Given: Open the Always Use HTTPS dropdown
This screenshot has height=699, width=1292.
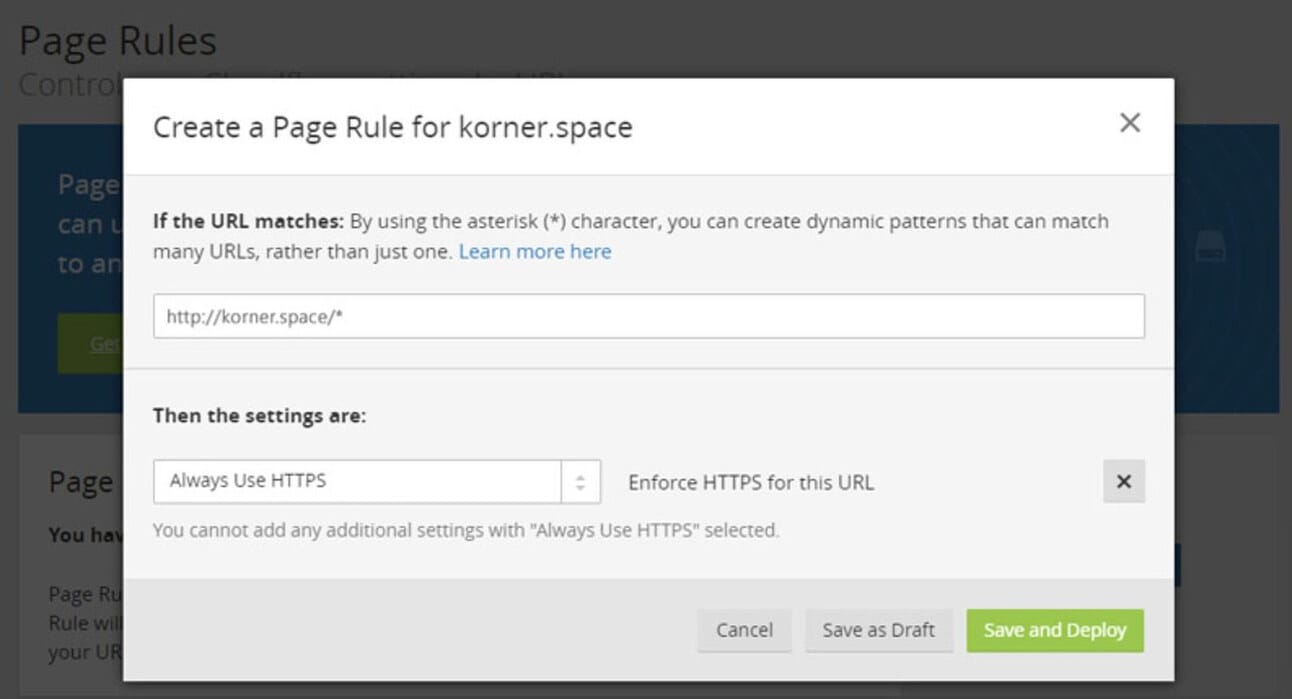Looking at the screenshot, I should 357,481.
